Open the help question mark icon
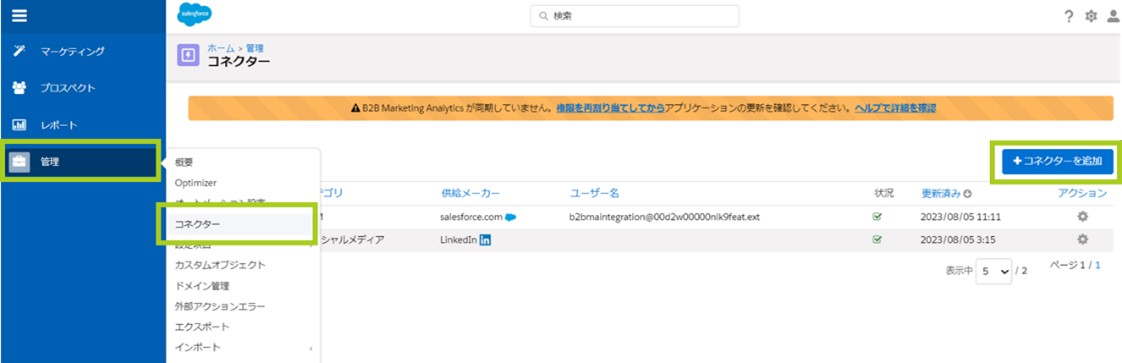The image size is (1122, 363). 1068,16
